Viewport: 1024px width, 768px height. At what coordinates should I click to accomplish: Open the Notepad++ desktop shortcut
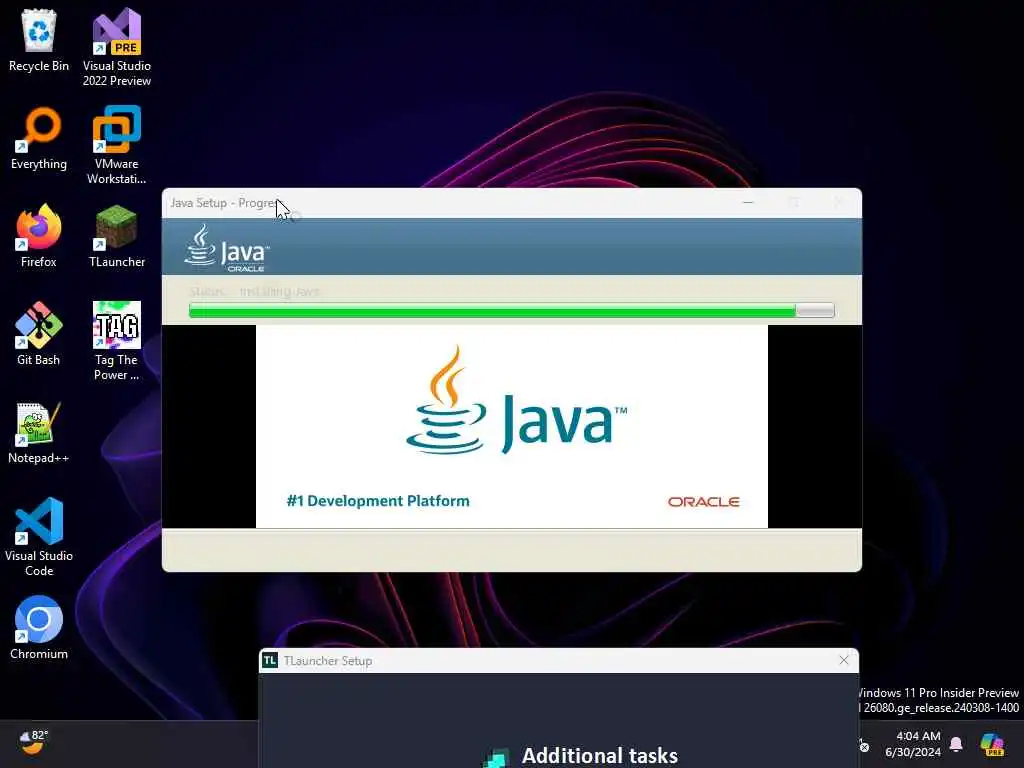pos(39,432)
